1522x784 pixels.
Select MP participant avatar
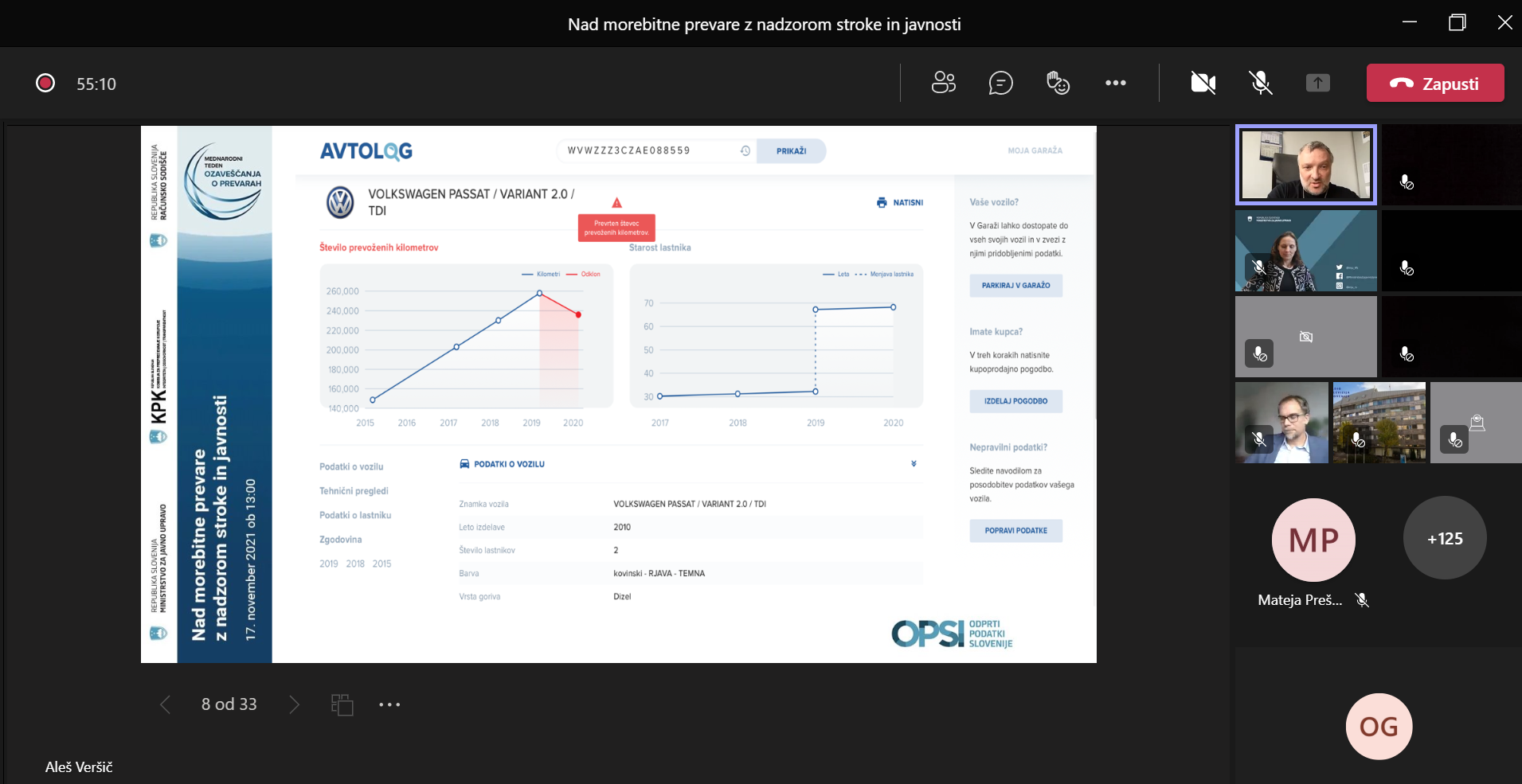[x=1313, y=540]
